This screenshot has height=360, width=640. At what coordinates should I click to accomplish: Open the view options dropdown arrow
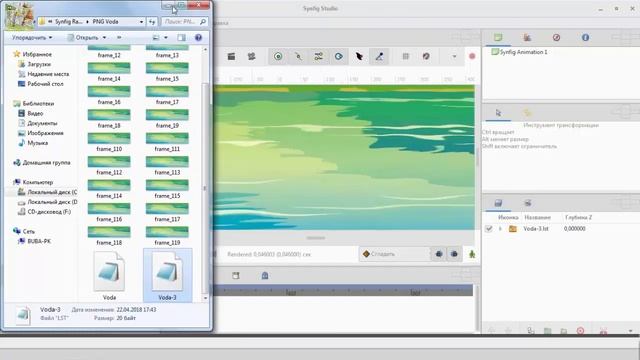[166, 38]
